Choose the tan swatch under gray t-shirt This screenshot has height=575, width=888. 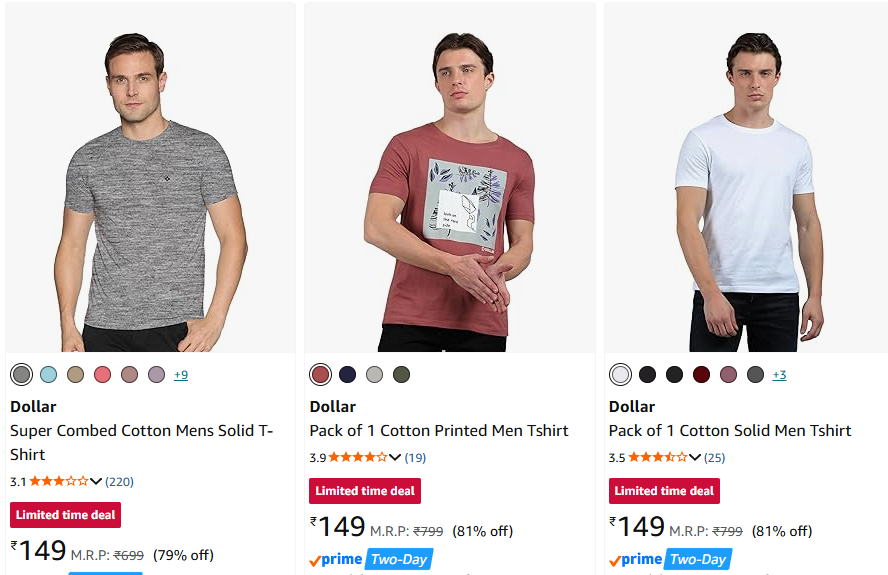tap(75, 374)
